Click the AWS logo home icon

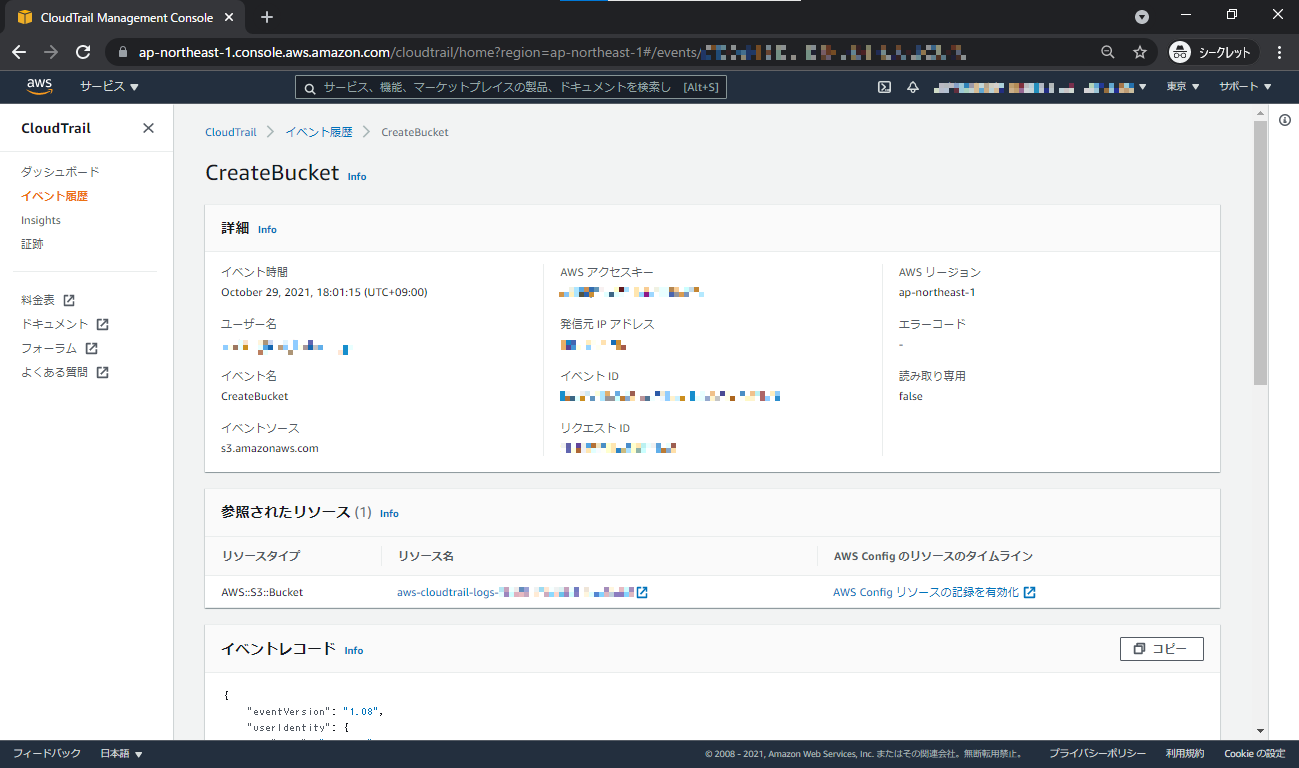39,87
